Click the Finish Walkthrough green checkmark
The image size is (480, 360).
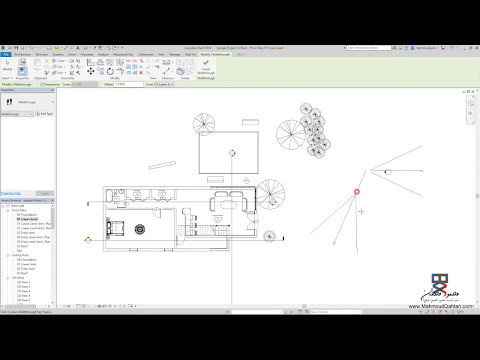click(206, 62)
